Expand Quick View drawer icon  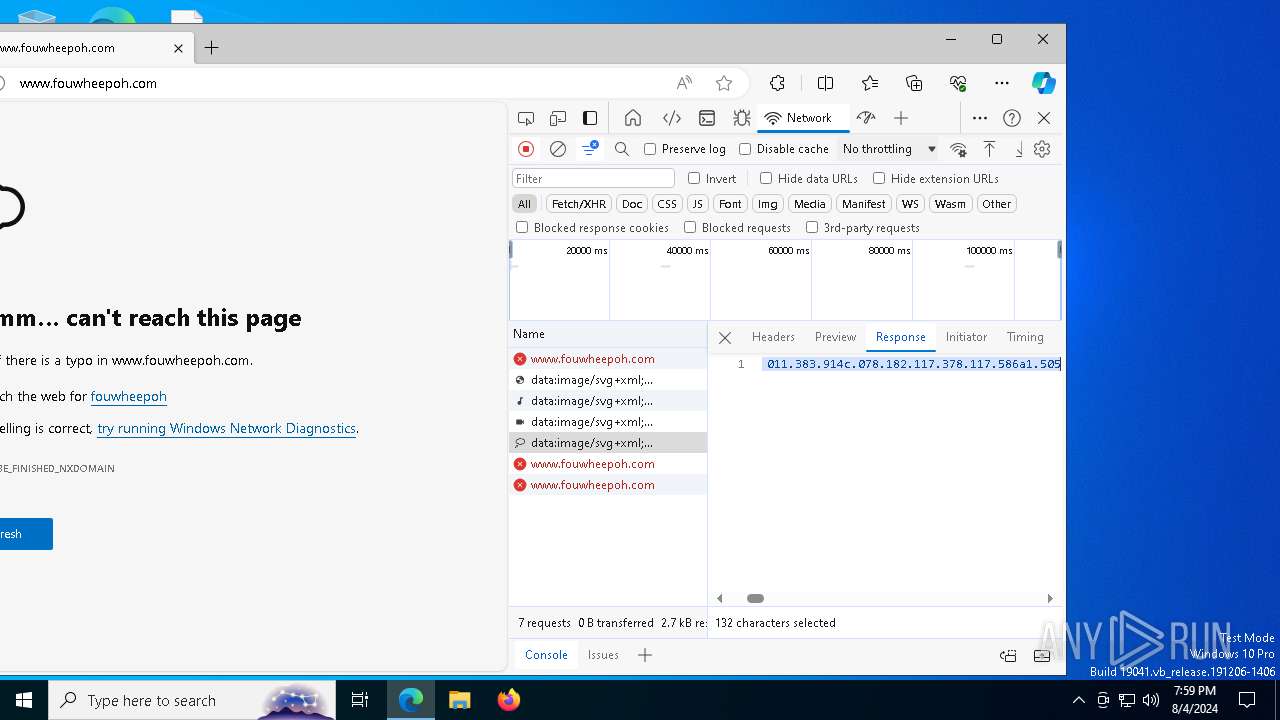(1042, 656)
